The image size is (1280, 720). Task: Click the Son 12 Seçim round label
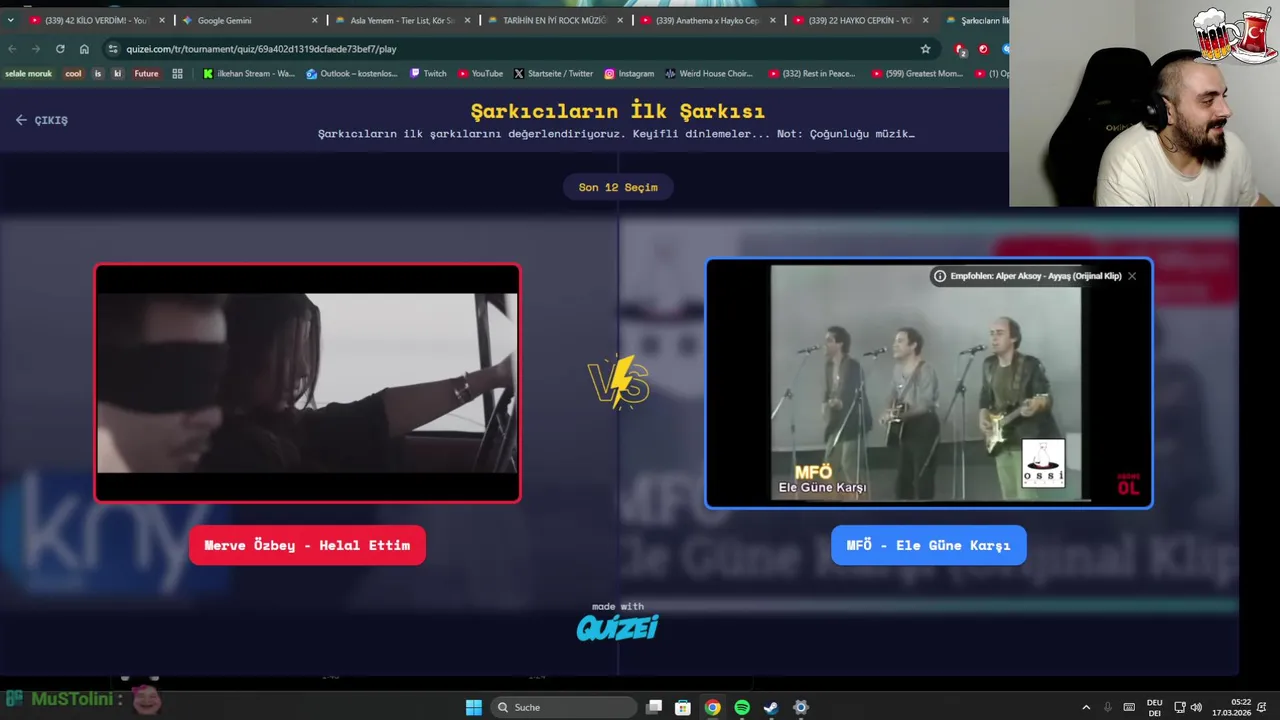[618, 187]
